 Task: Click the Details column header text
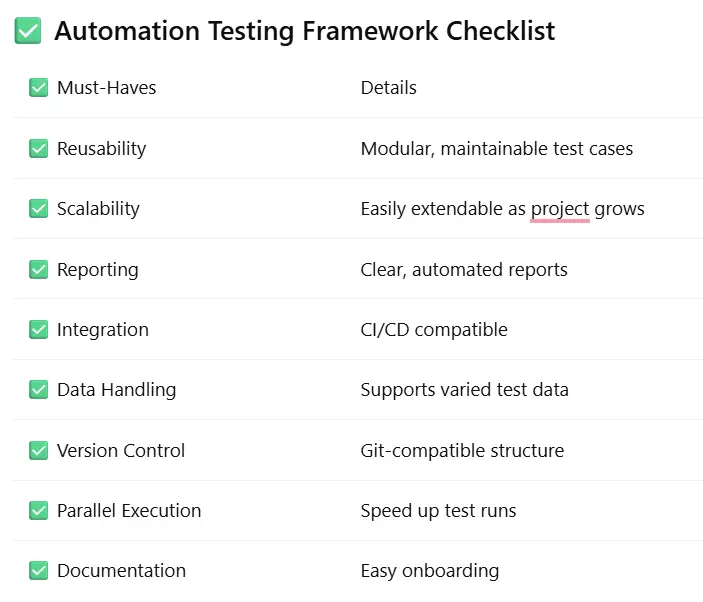coord(389,87)
